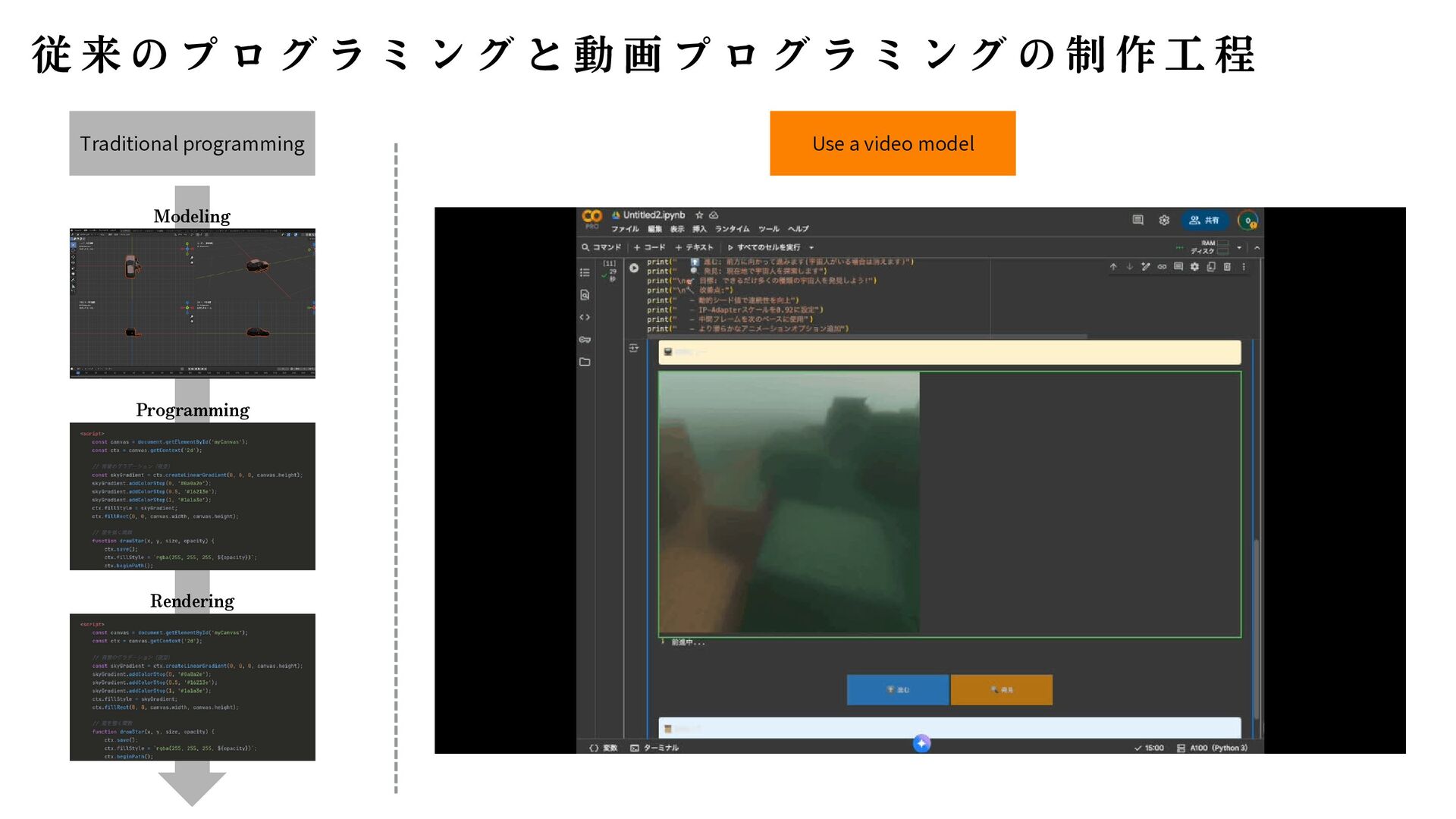Click orange Use a video model box
Image resolution: width=1456 pixels, height=819 pixels.
point(893,143)
